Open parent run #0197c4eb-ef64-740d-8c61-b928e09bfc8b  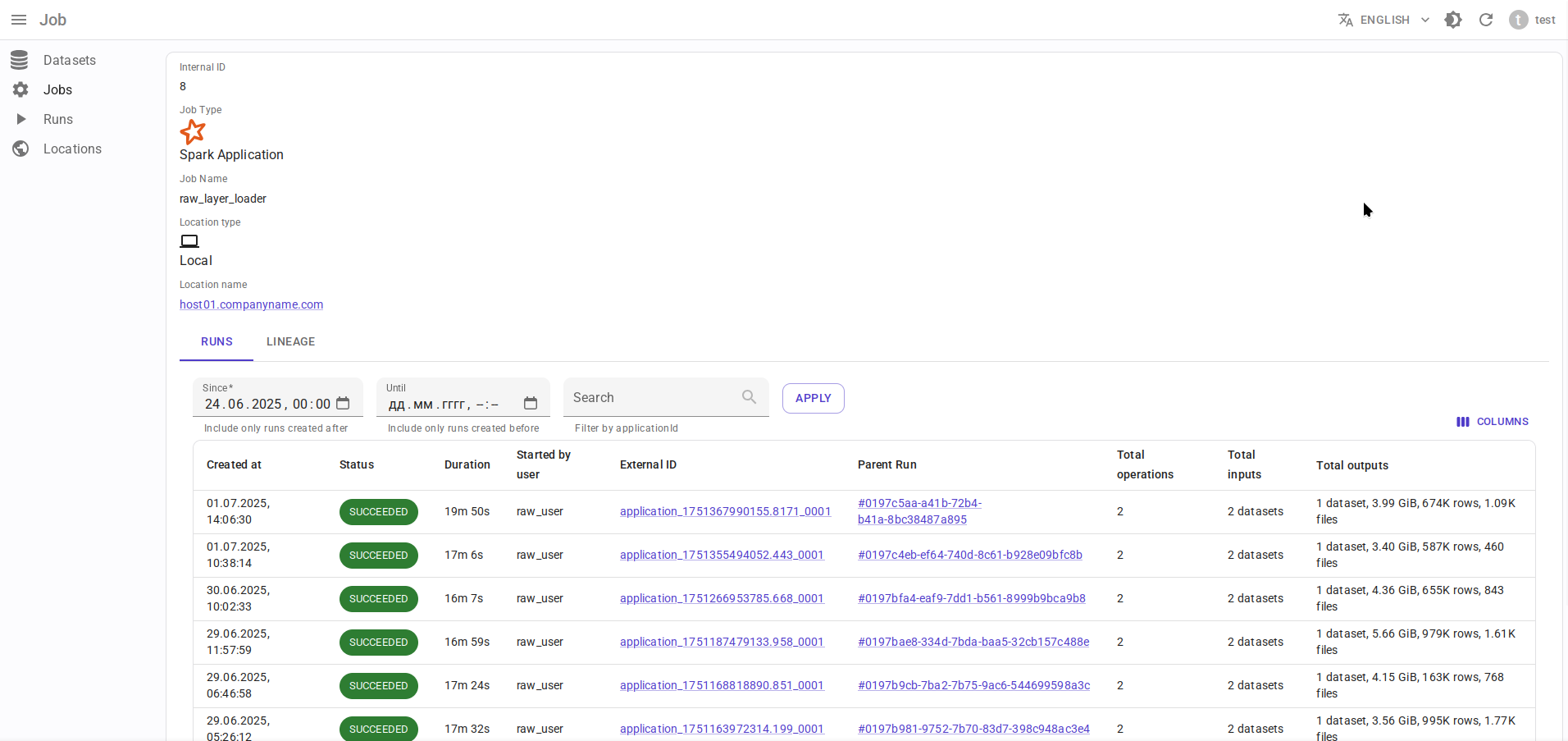pyautogui.click(x=969, y=555)
